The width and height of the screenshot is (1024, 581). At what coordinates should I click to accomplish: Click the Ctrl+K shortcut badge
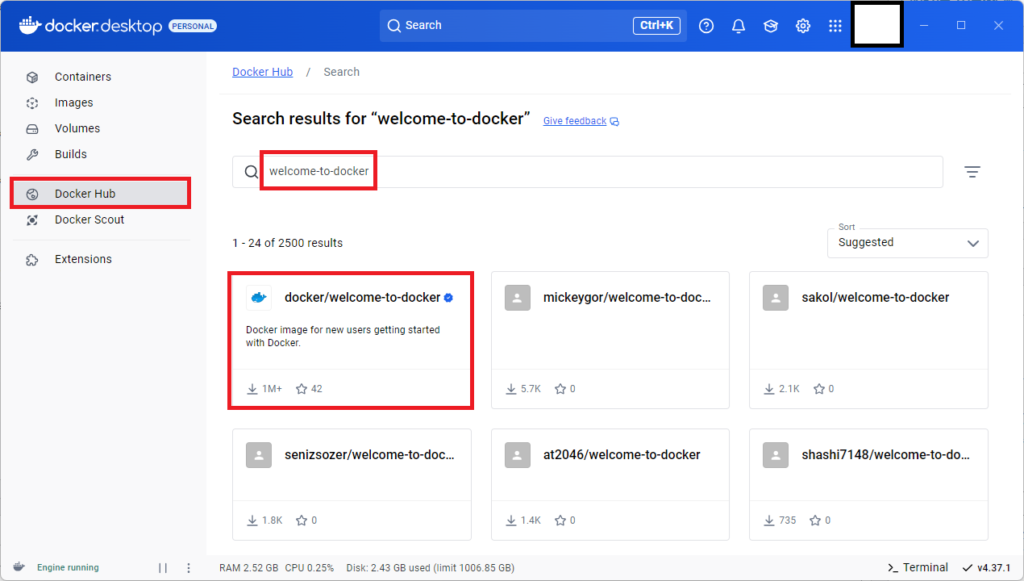pyautogui.click(x=656, y=25)
